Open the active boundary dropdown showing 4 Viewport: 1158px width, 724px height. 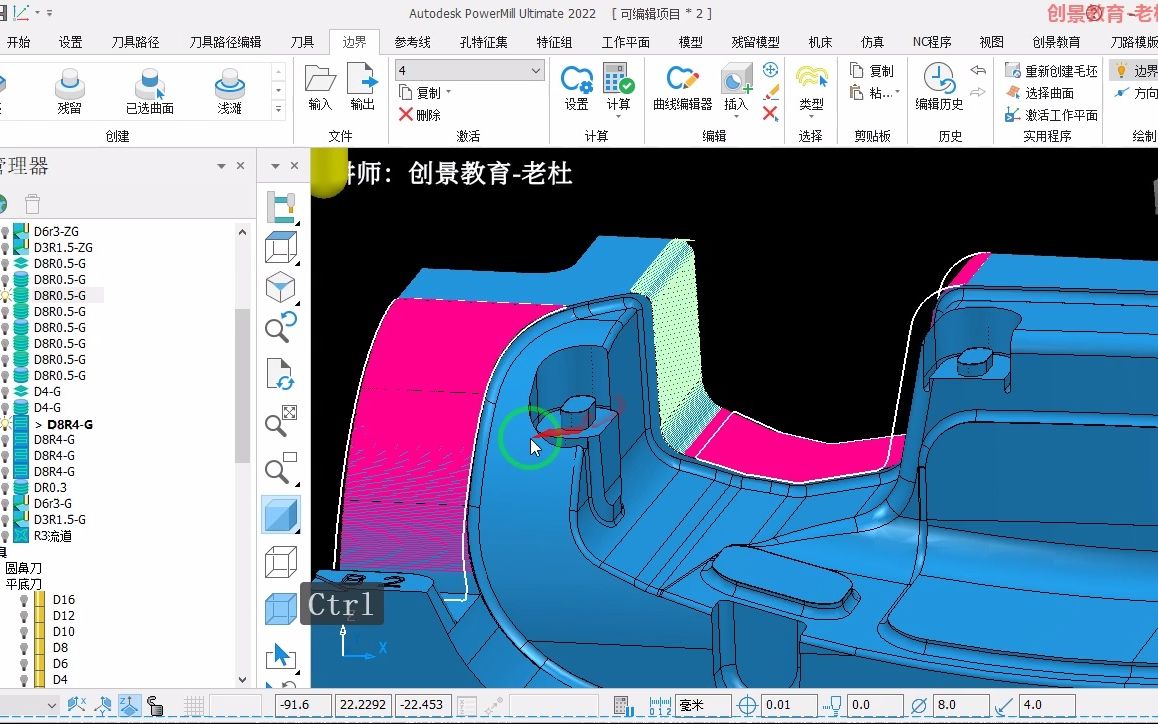click(x=470, y=70)
